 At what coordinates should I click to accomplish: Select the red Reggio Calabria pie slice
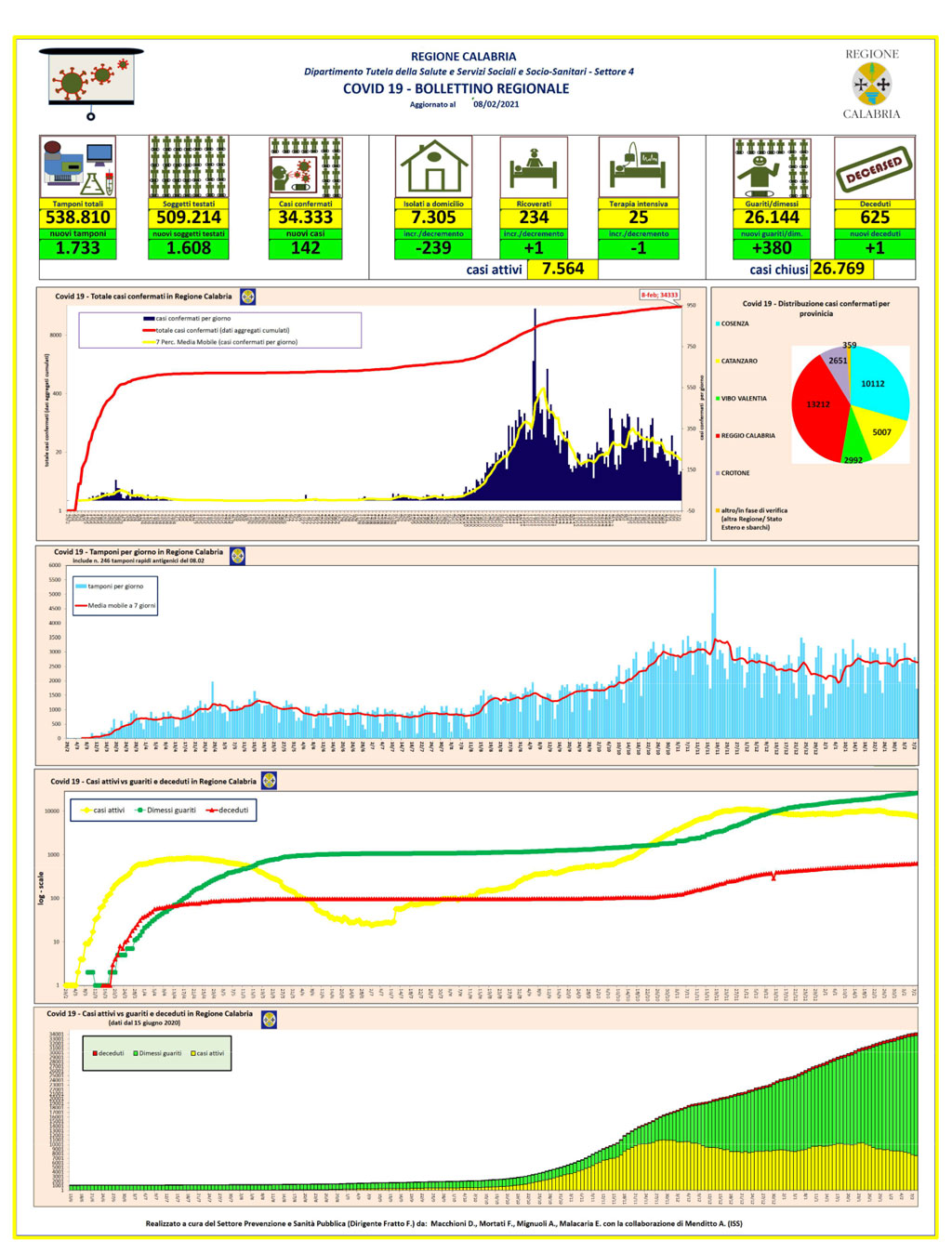(x=818, y=404)
